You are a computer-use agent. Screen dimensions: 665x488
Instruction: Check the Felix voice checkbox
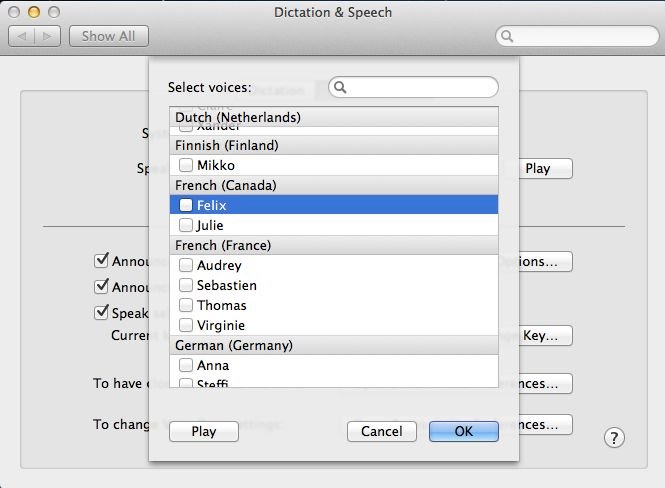click(x=186, y=205)
